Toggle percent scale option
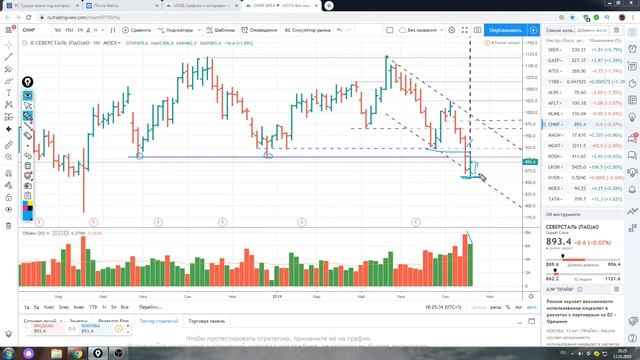This screenshot has height=360, width=640. tap(508, 307)
